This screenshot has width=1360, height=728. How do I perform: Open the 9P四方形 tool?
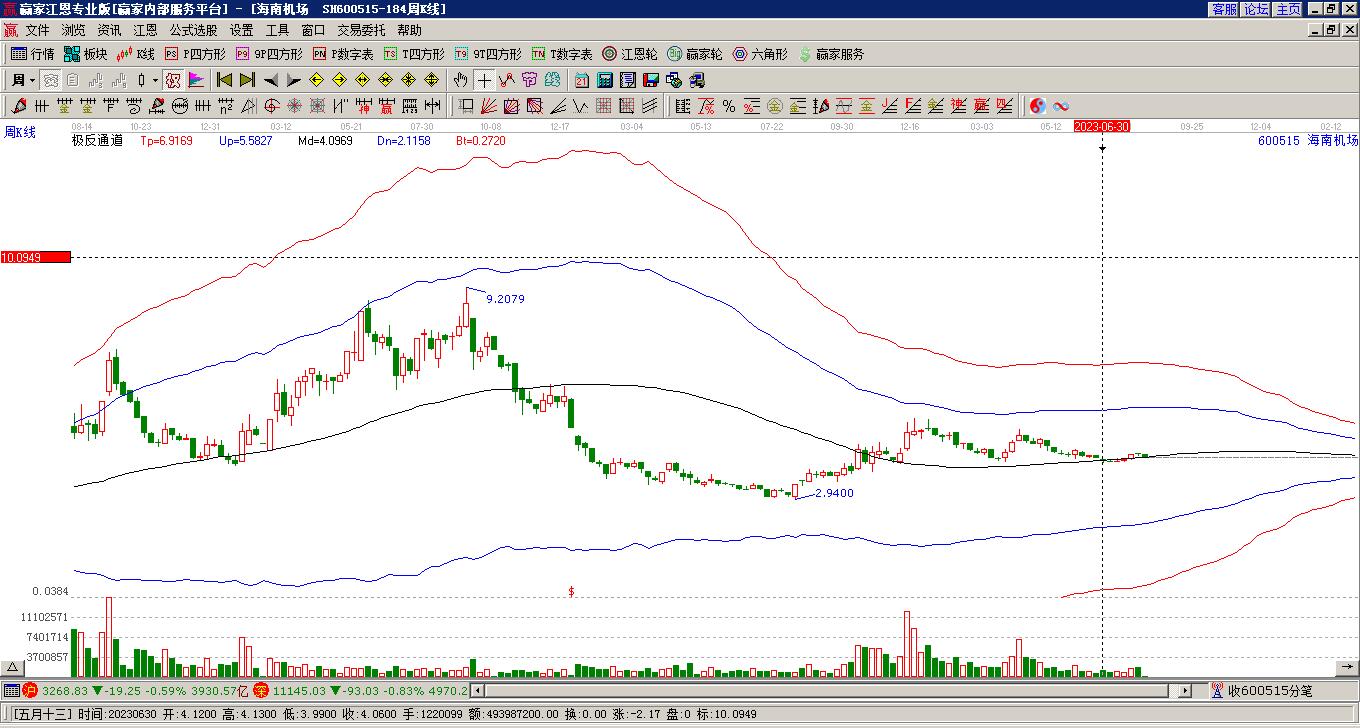(x=268, y=54)
